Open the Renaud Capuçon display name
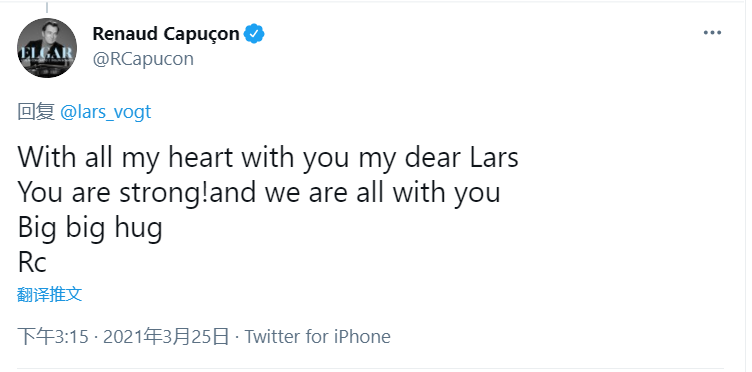The width and height of the screenshot is (752, 372). pos(166,34)
